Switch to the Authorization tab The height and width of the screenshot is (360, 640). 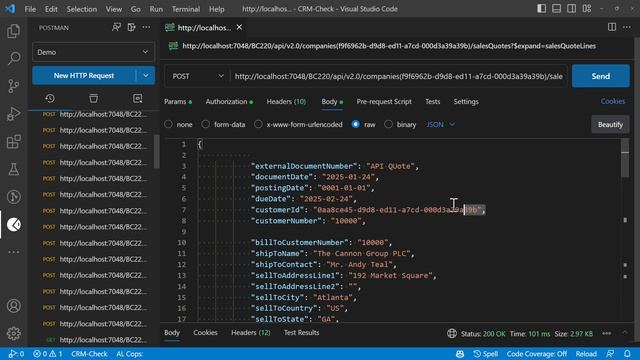[229, 102]
